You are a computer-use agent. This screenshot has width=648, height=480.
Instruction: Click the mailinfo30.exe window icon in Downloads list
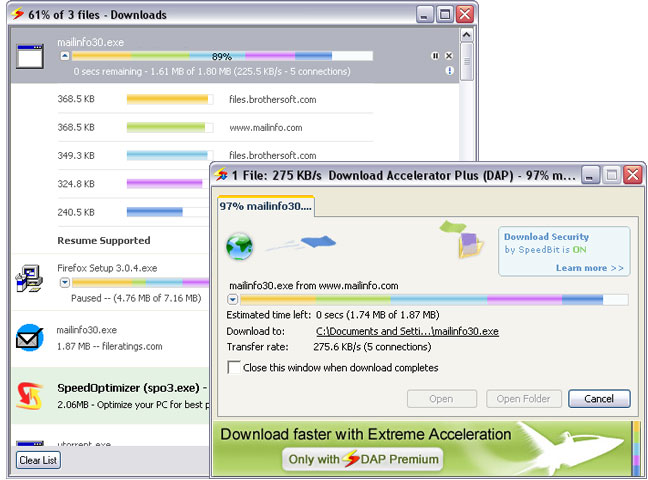coord(30,56)
